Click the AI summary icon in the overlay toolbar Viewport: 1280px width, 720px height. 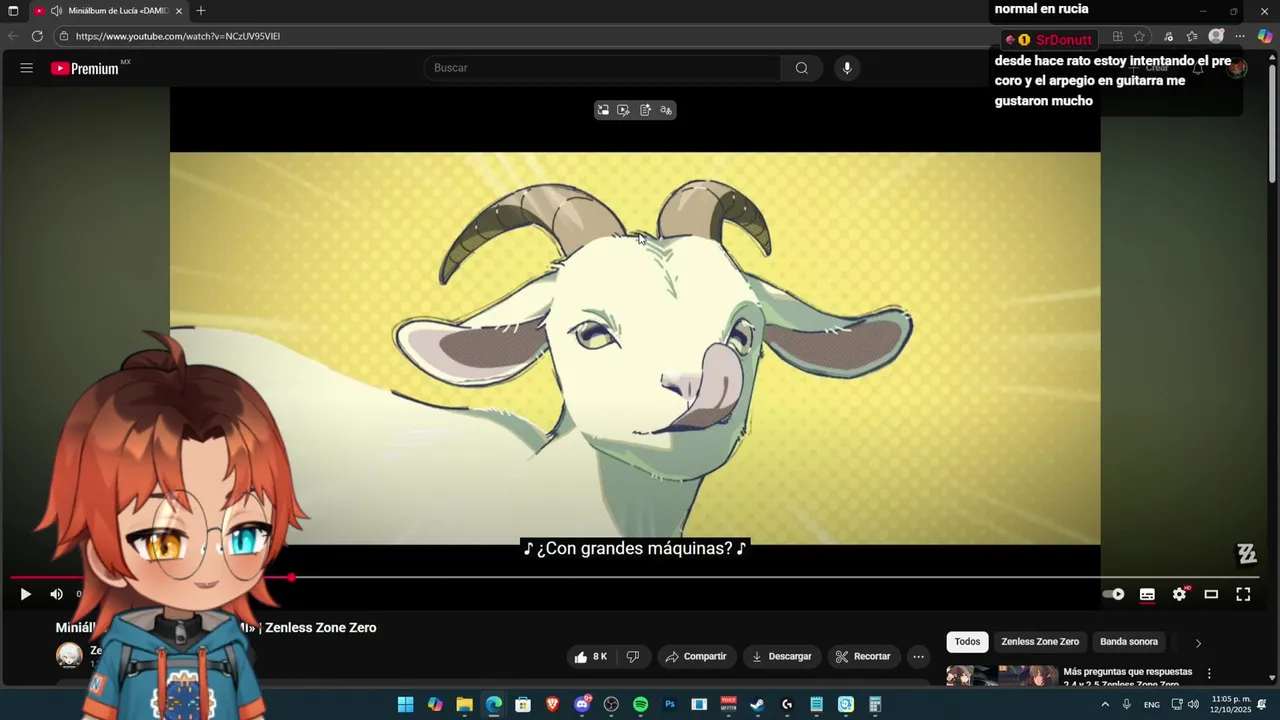pos(645,110)
